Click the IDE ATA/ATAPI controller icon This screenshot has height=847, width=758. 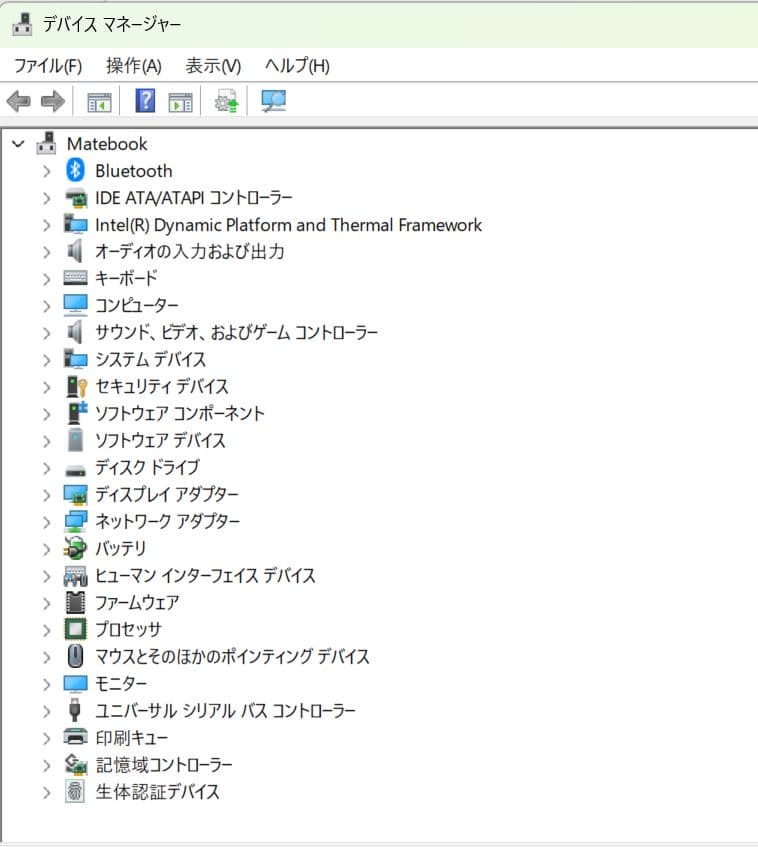pos(76,198)
